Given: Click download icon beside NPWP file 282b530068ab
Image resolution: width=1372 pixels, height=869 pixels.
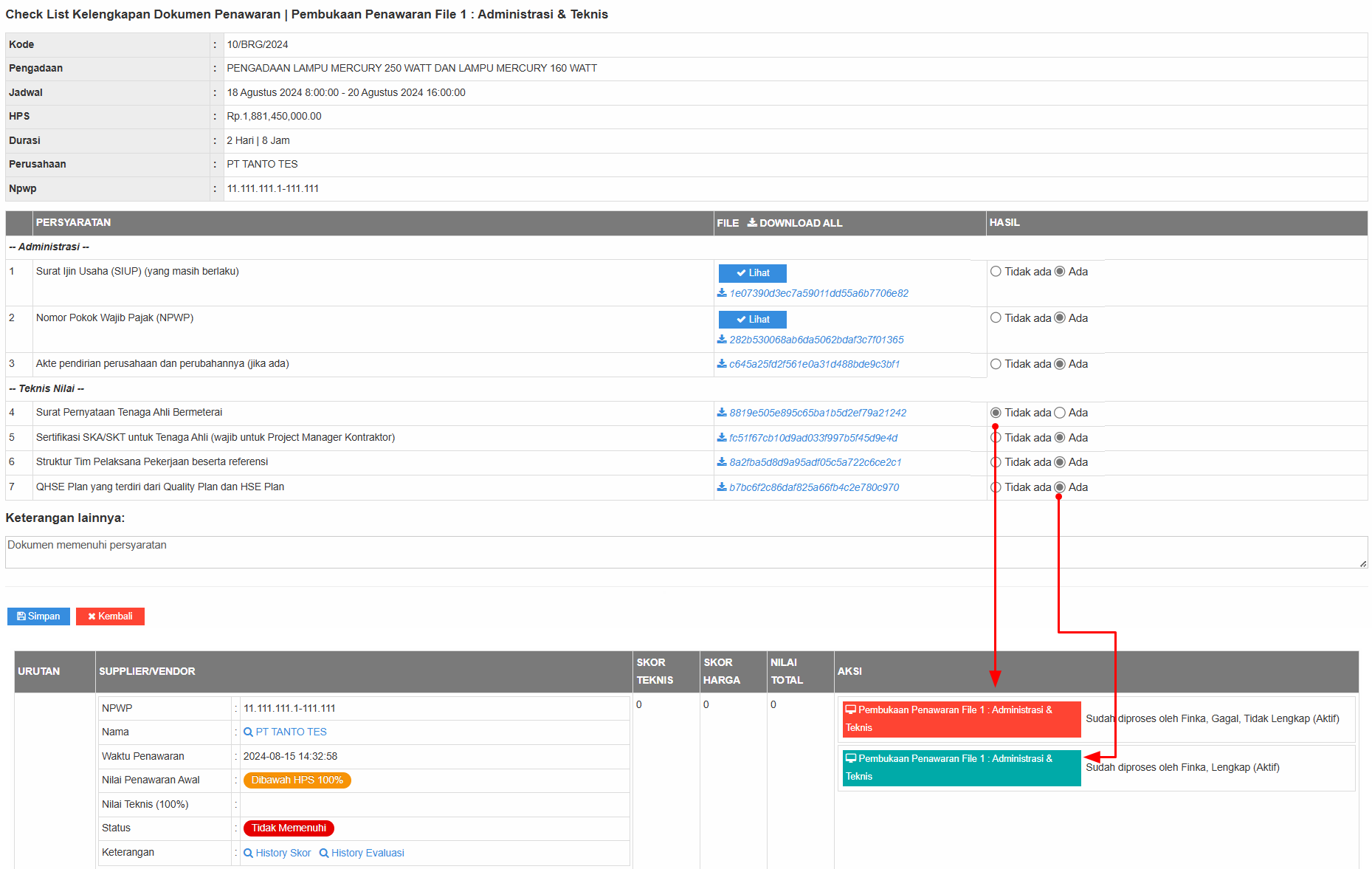Looking at the screenshot, I should [722, 340].
